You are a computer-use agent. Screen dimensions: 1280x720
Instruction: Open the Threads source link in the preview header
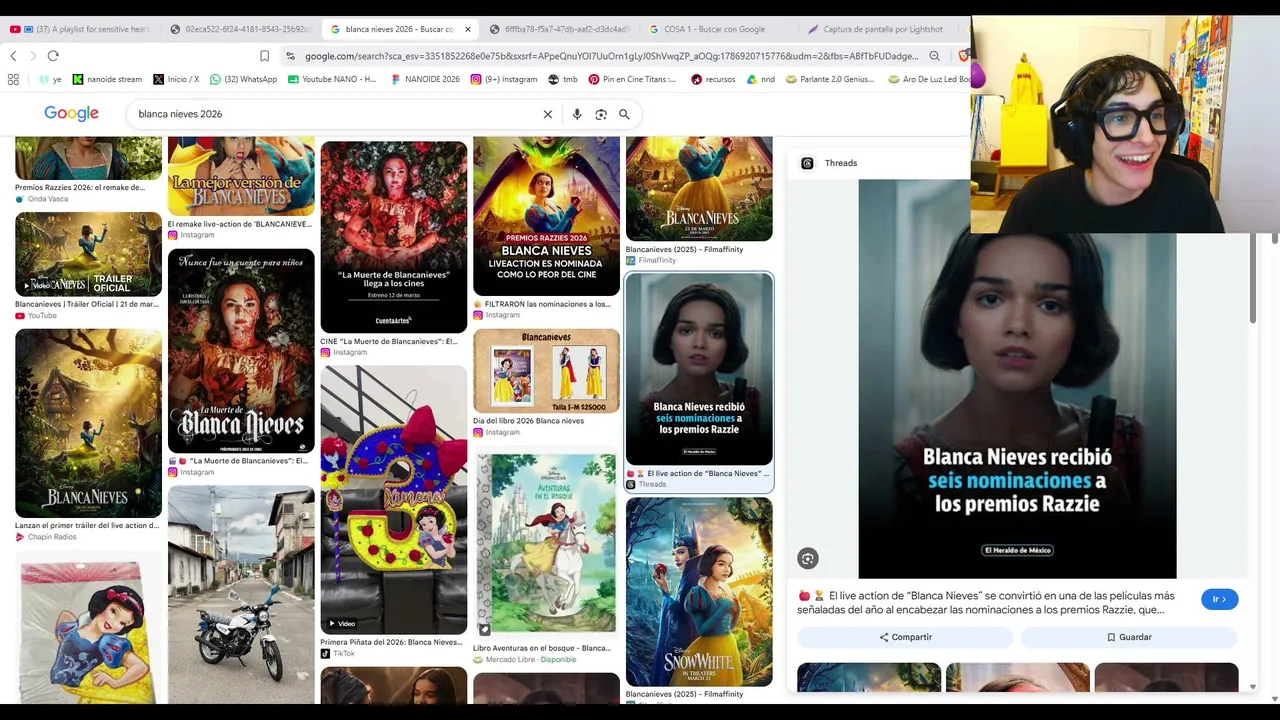[830, 163]
